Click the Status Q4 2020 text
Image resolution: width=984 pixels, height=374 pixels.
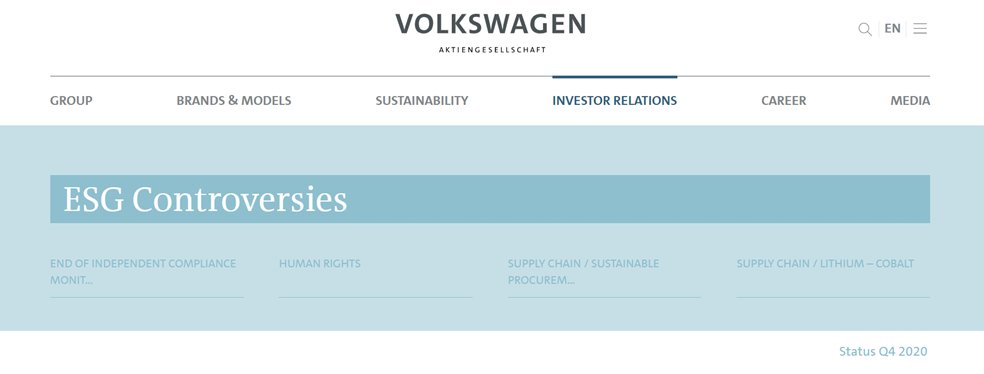883,351
